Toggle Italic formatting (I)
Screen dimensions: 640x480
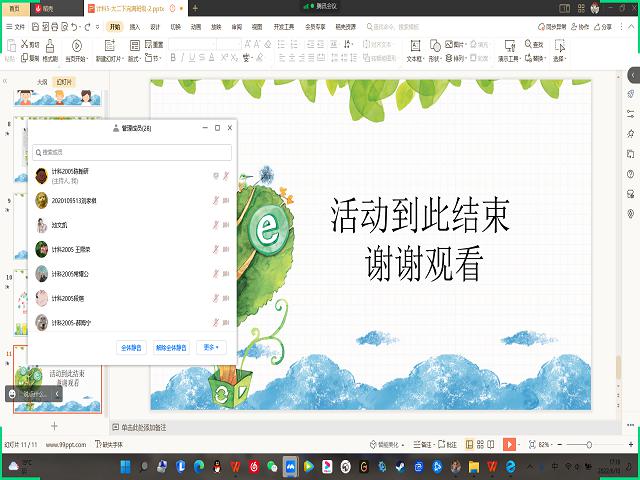(182, 58)
